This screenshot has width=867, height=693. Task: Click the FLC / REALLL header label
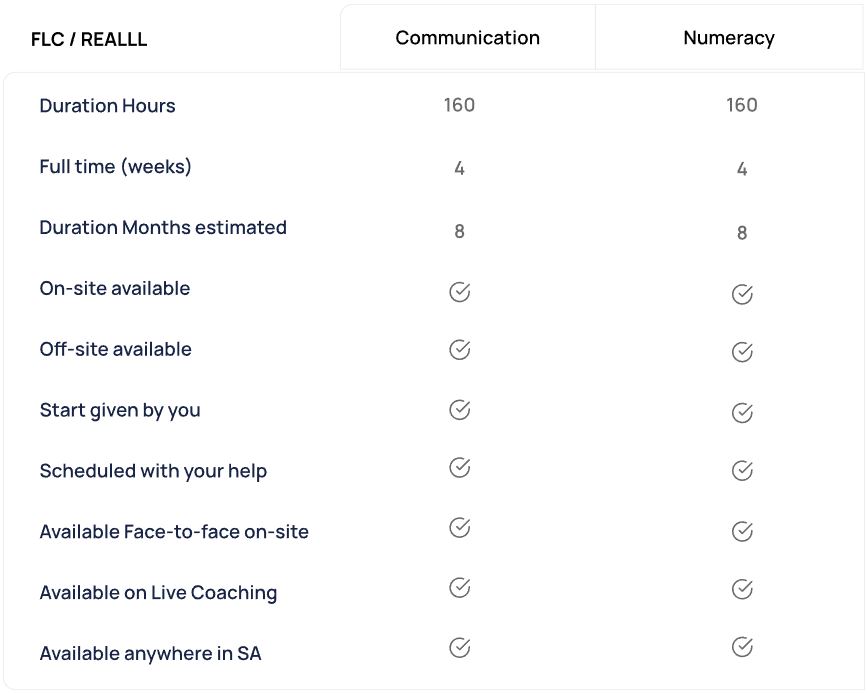(x=89, y=40)
